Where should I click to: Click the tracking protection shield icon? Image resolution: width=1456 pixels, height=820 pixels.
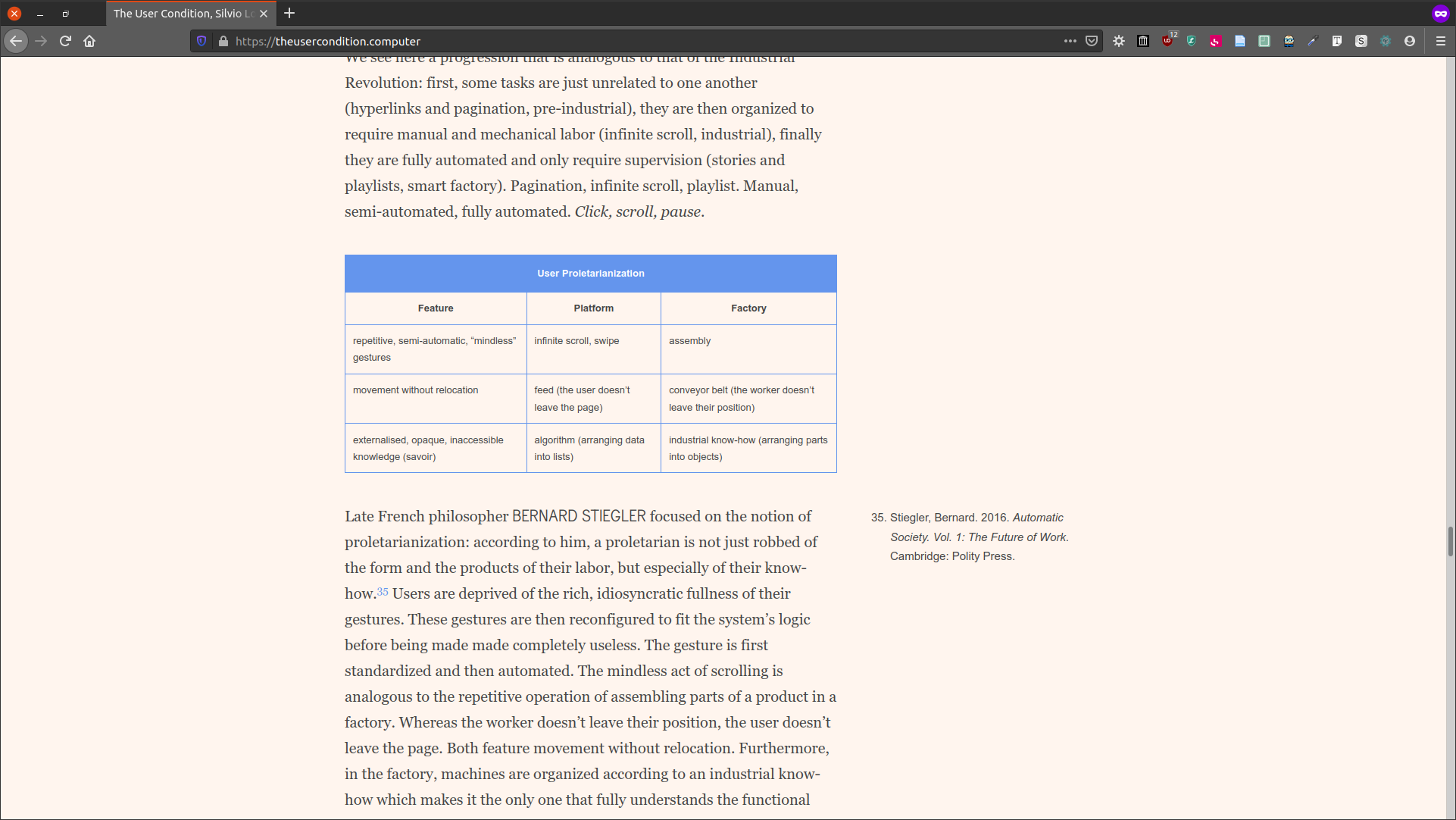(202, 41)
